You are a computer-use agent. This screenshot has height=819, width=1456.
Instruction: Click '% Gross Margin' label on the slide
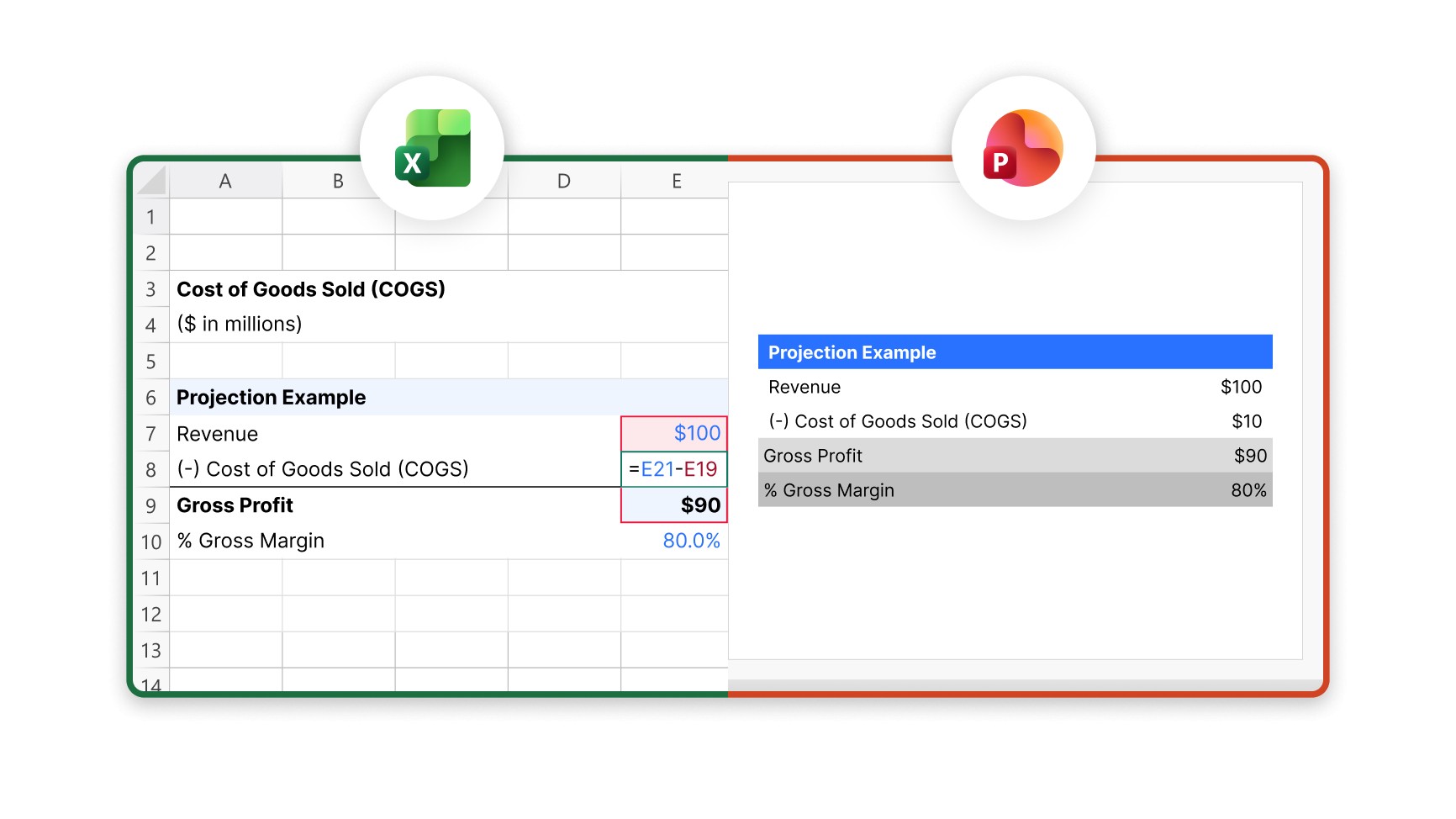click(829, 490)
